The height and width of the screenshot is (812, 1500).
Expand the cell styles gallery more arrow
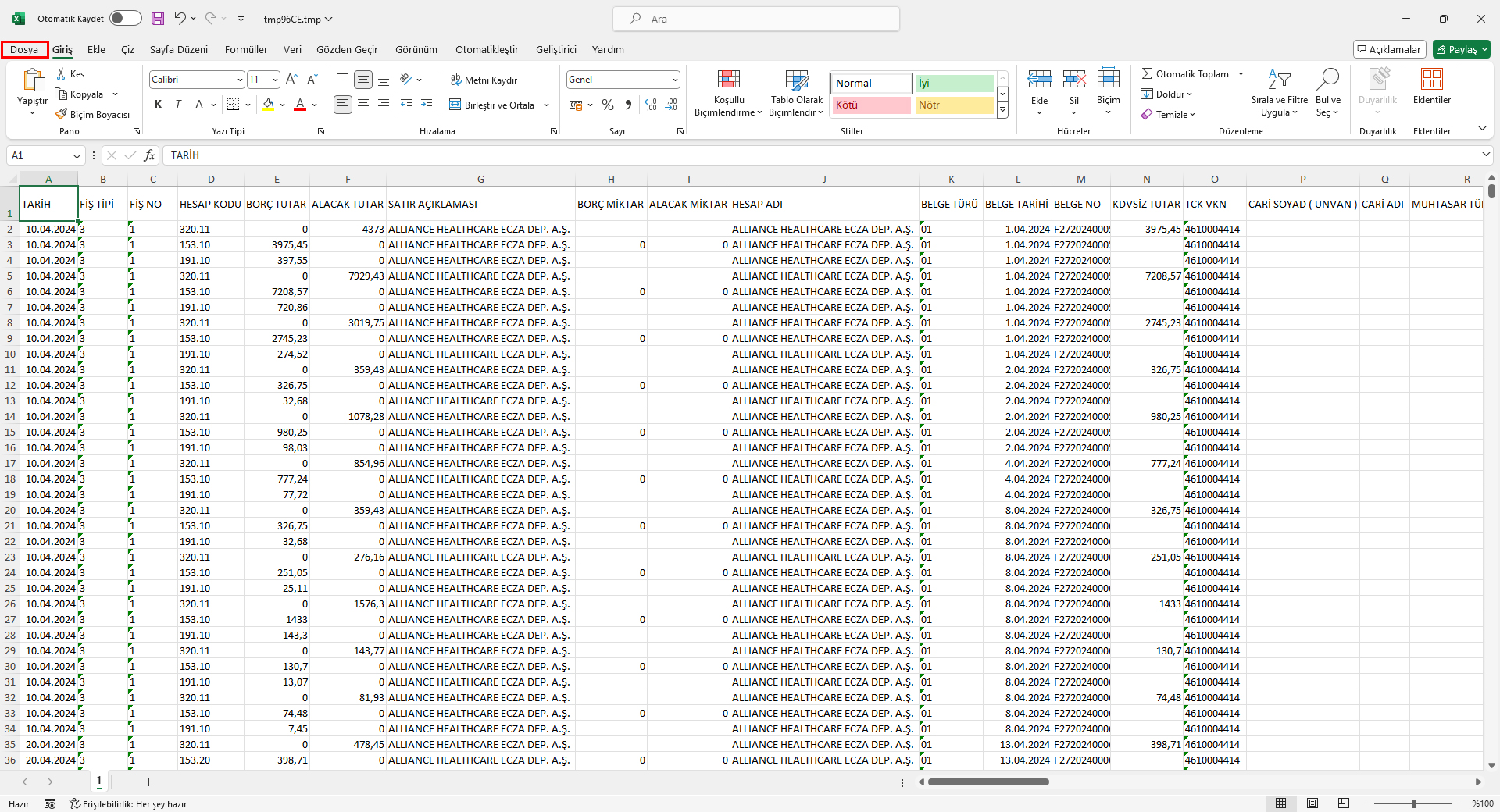(1002, 110)
